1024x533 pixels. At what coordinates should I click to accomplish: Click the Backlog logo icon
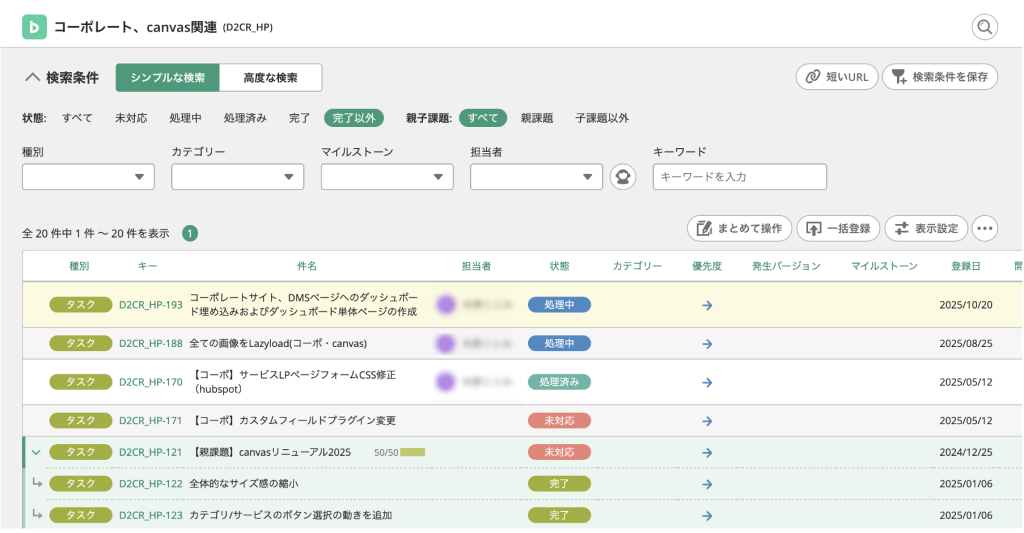click(x=34, y=27)
